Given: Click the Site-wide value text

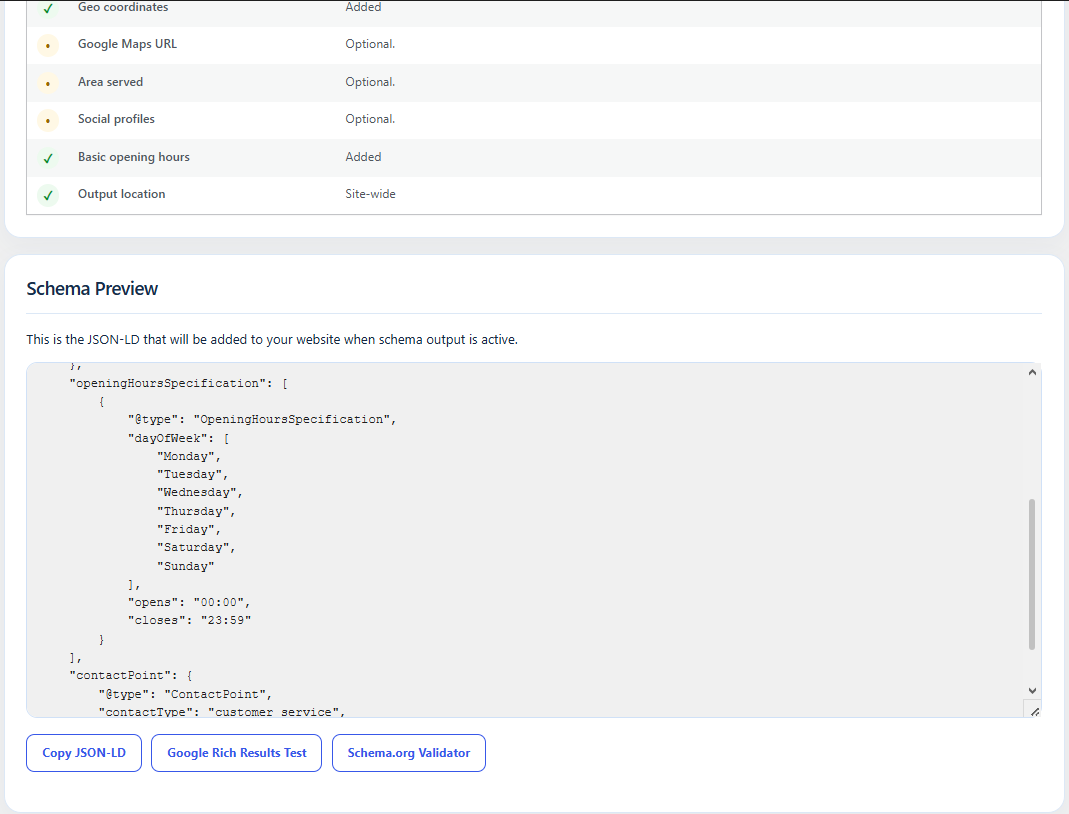Looking at the screenshot, I should point(370,194).
